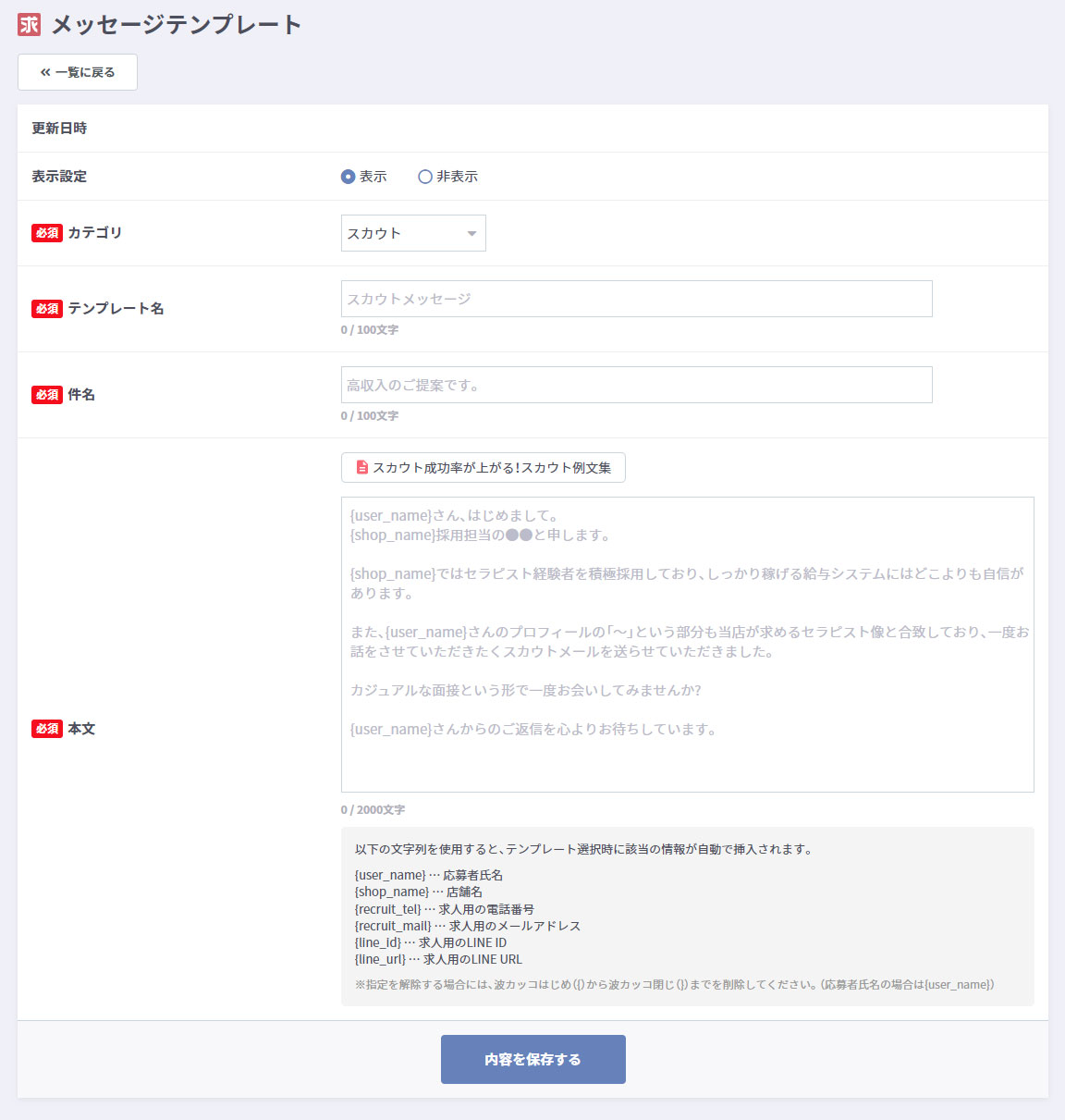Focus the テンプレート名 input field
Screen dimensions: 1065x1120
point(636,299)
